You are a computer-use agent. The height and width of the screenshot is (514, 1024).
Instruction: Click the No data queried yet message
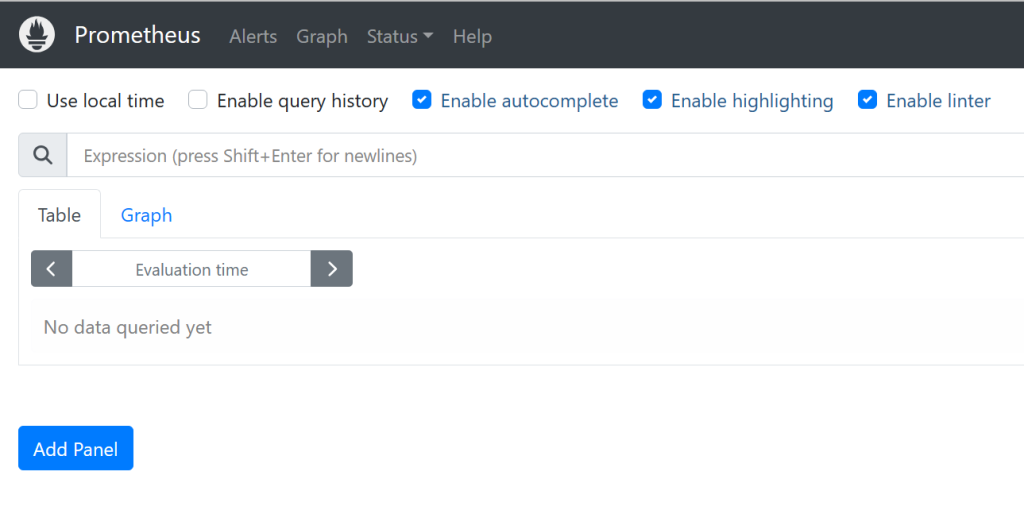coord(128,327)
